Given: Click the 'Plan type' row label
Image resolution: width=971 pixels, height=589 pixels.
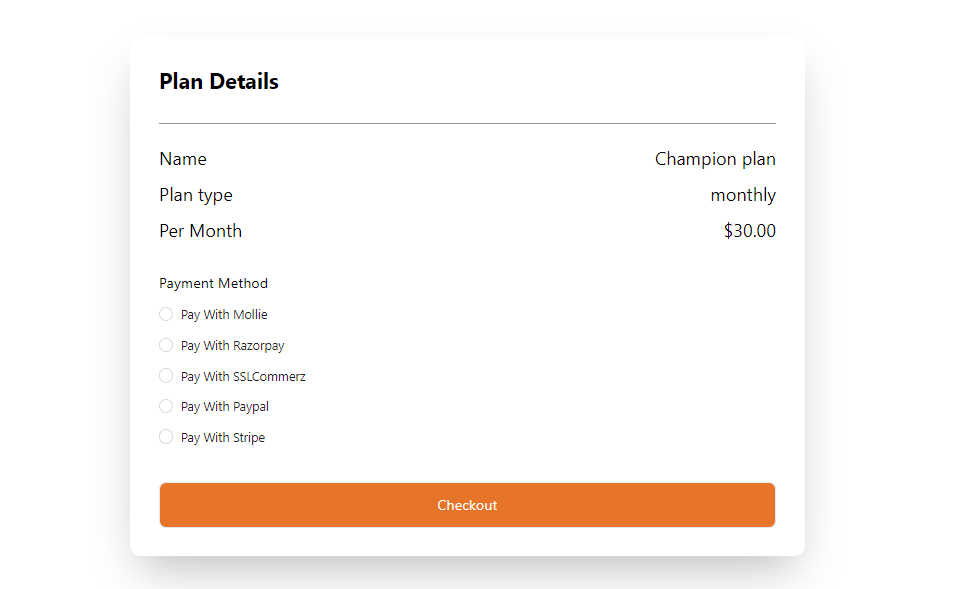Looking at the screenshot, I should tap(195, 195).
